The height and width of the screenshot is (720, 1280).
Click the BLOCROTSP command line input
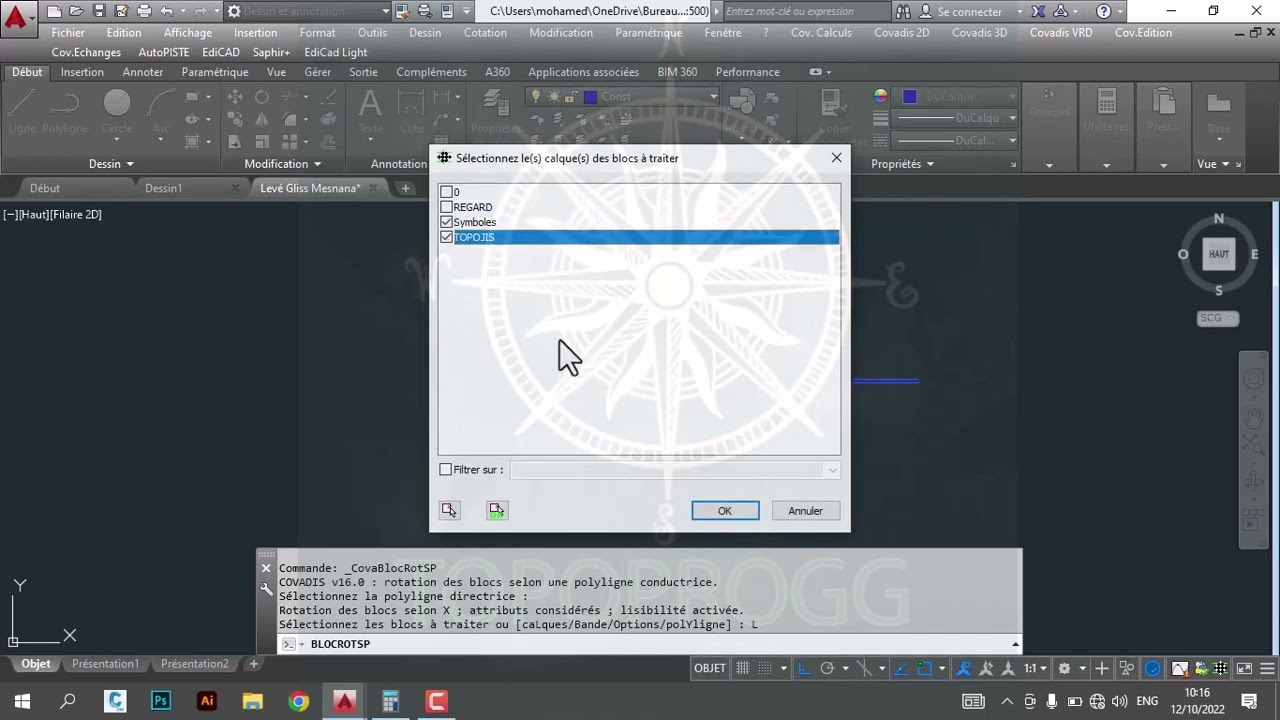[x=650, y=644]
